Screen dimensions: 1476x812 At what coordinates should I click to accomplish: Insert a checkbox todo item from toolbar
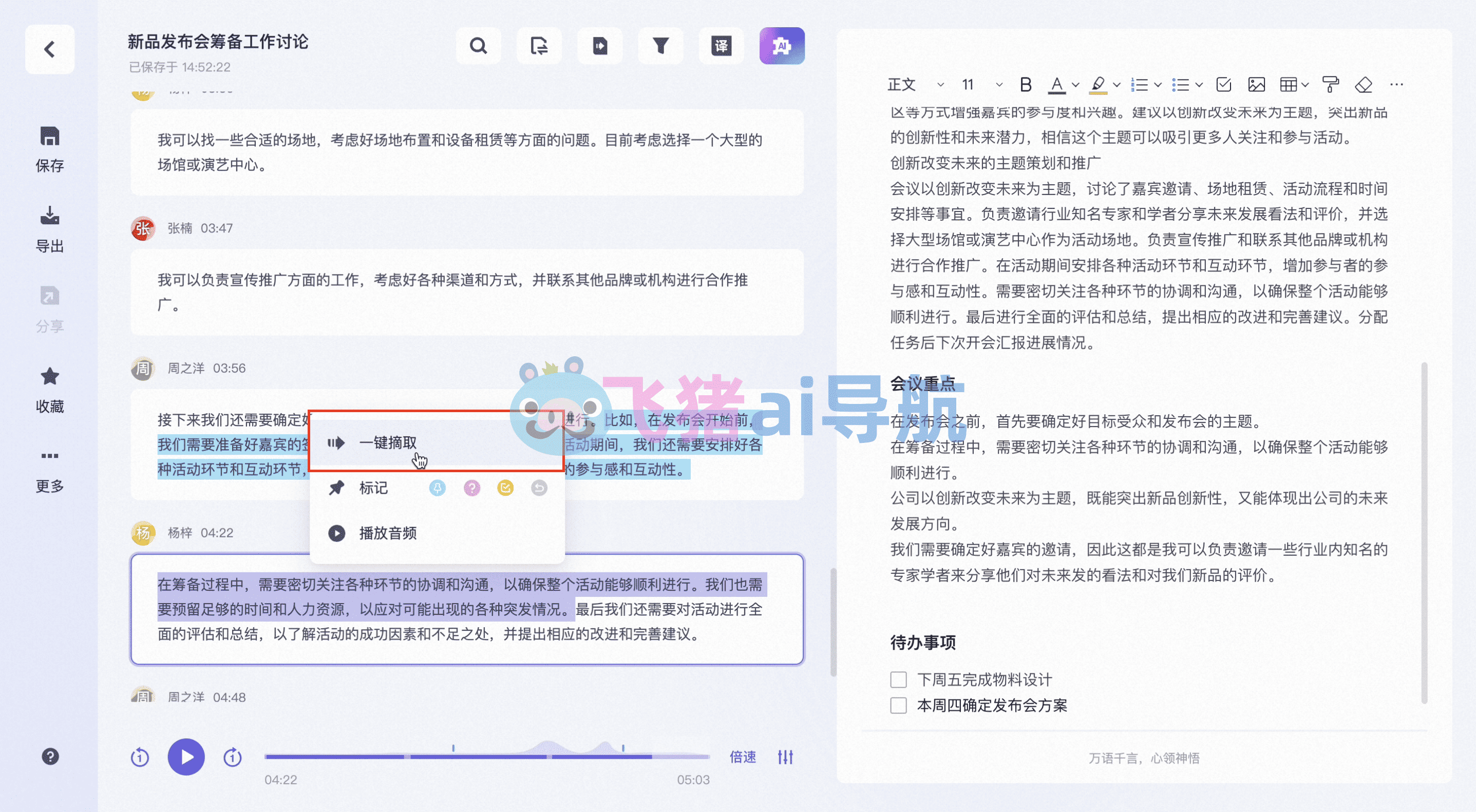point(1223,85)
